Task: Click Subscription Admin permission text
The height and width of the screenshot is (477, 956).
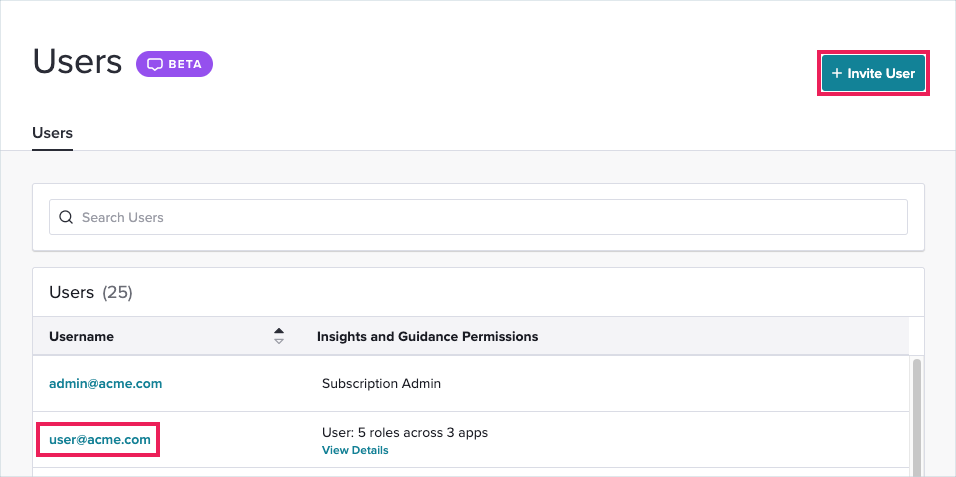Action: point(381,384)
